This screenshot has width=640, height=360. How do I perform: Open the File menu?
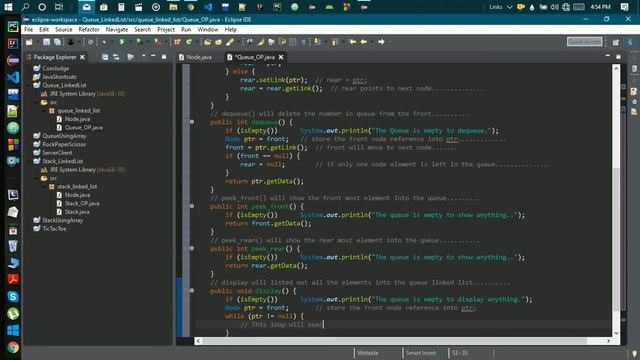(29, 29)
